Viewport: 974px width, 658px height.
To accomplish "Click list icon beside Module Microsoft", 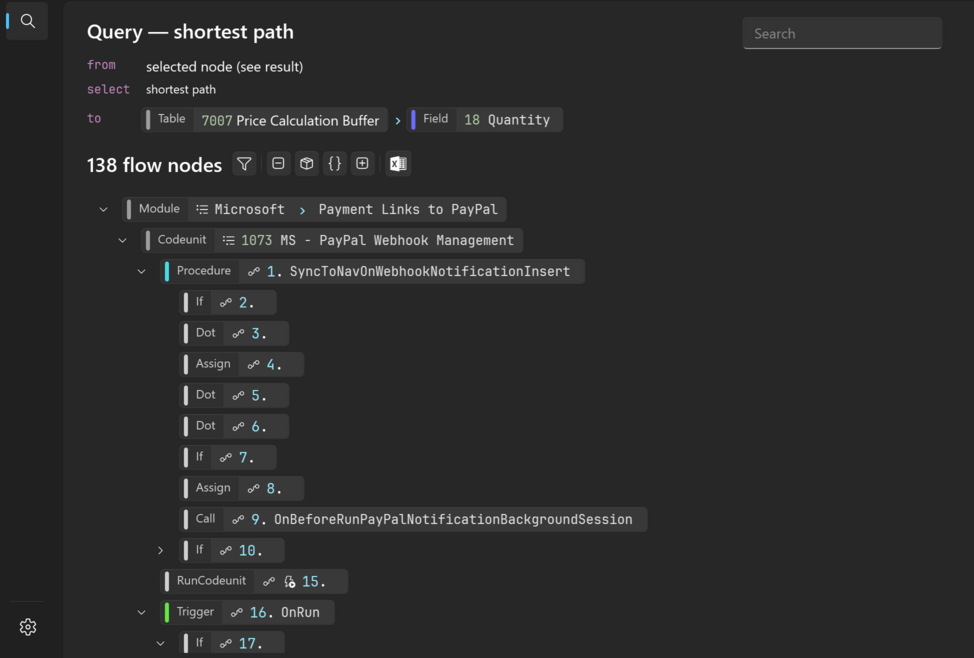I will click(x=202, y=209).
